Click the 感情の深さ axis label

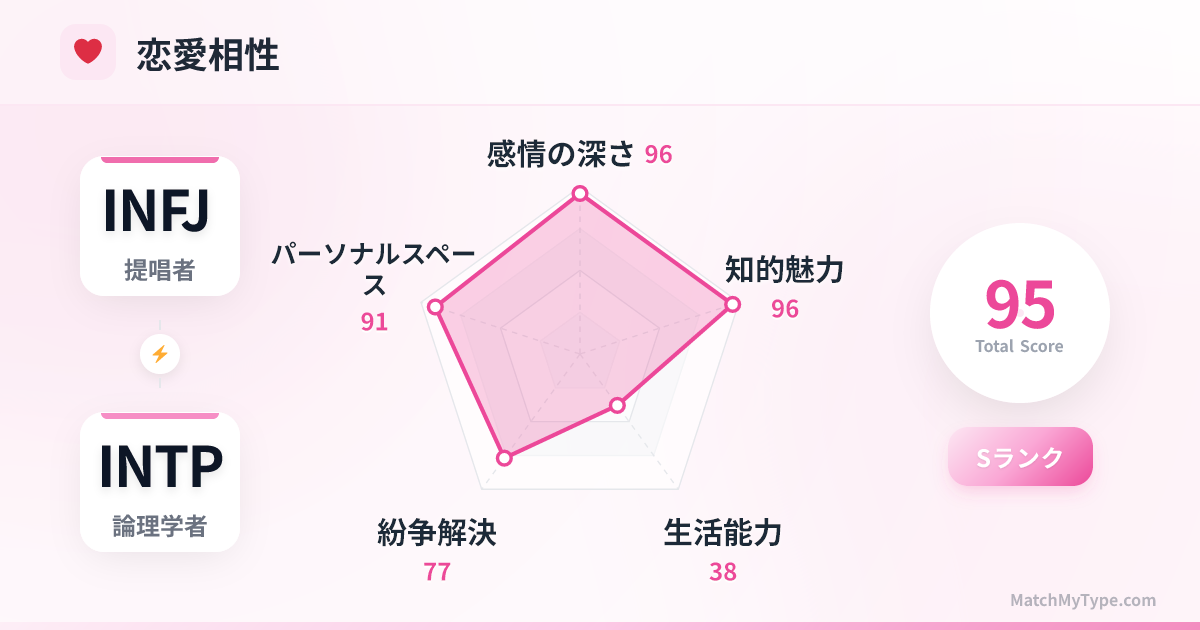(x=561, y=154)
